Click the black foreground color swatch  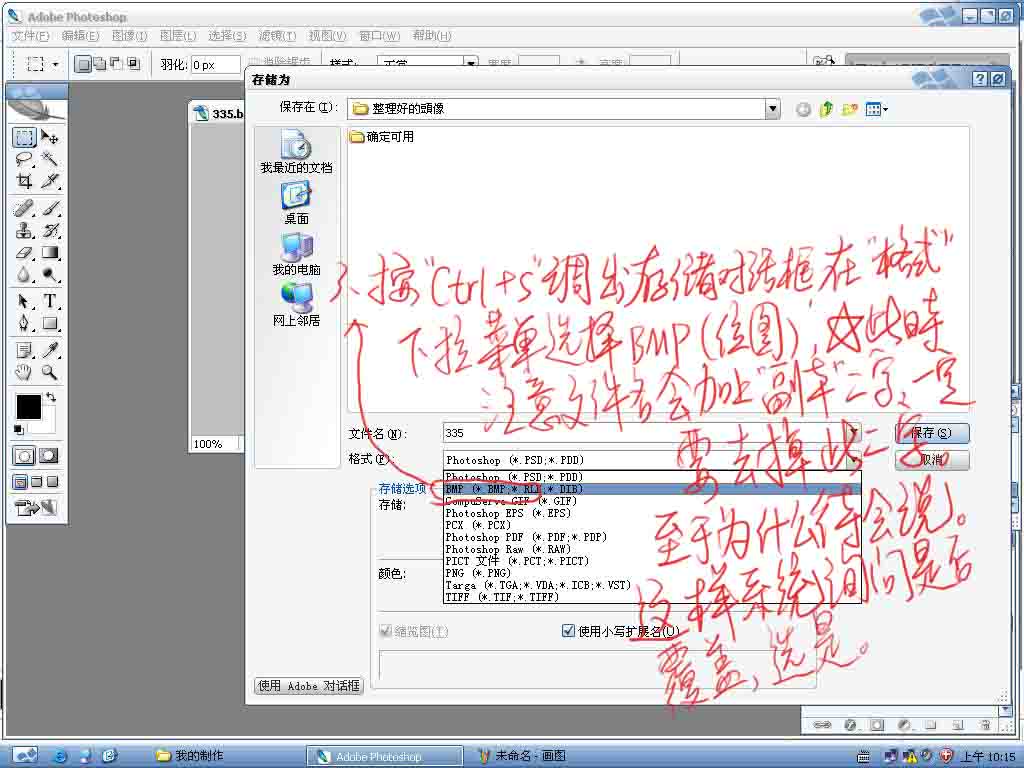28,406
